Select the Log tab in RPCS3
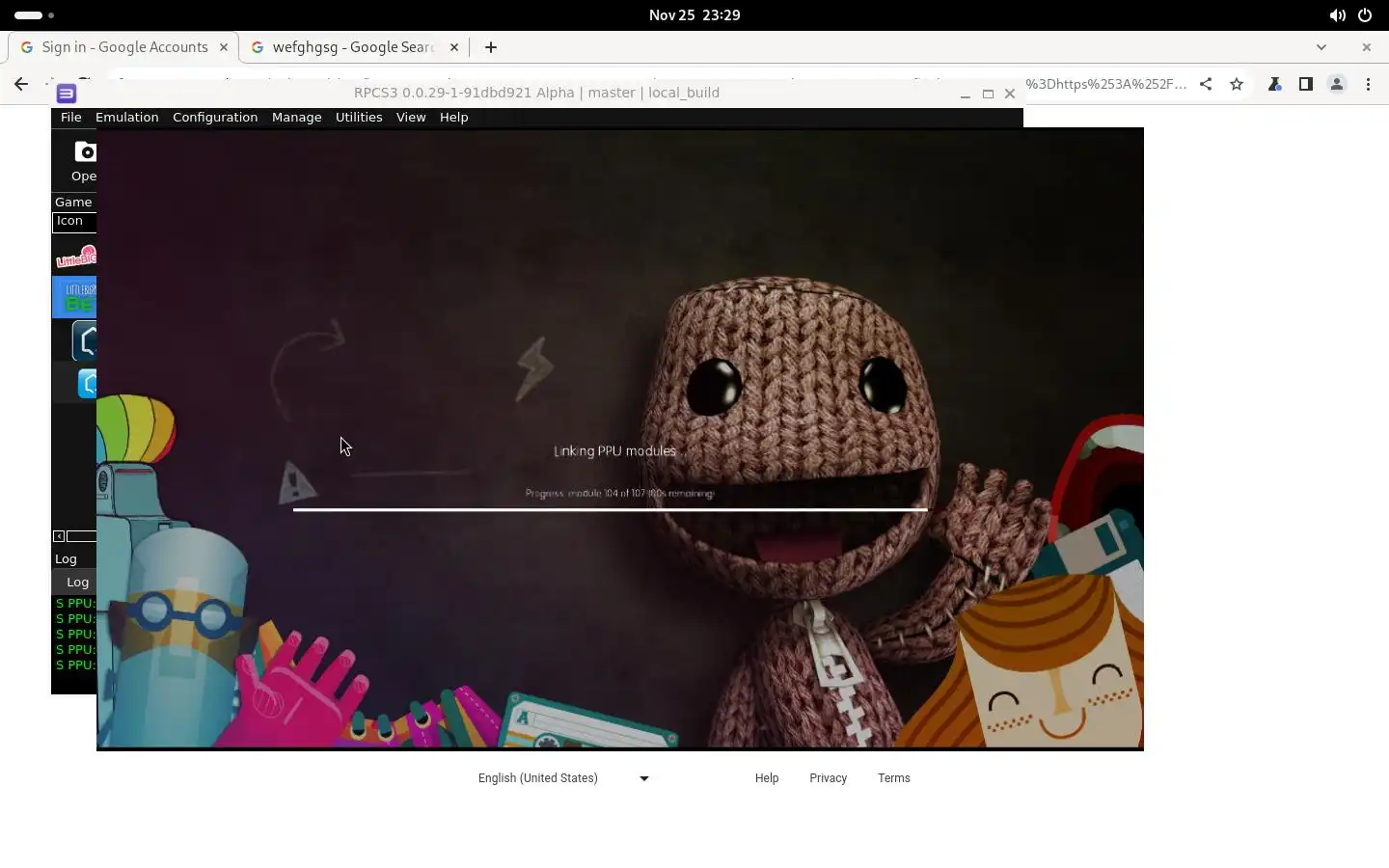This screenshot has height=868, width=1389. 75,583
